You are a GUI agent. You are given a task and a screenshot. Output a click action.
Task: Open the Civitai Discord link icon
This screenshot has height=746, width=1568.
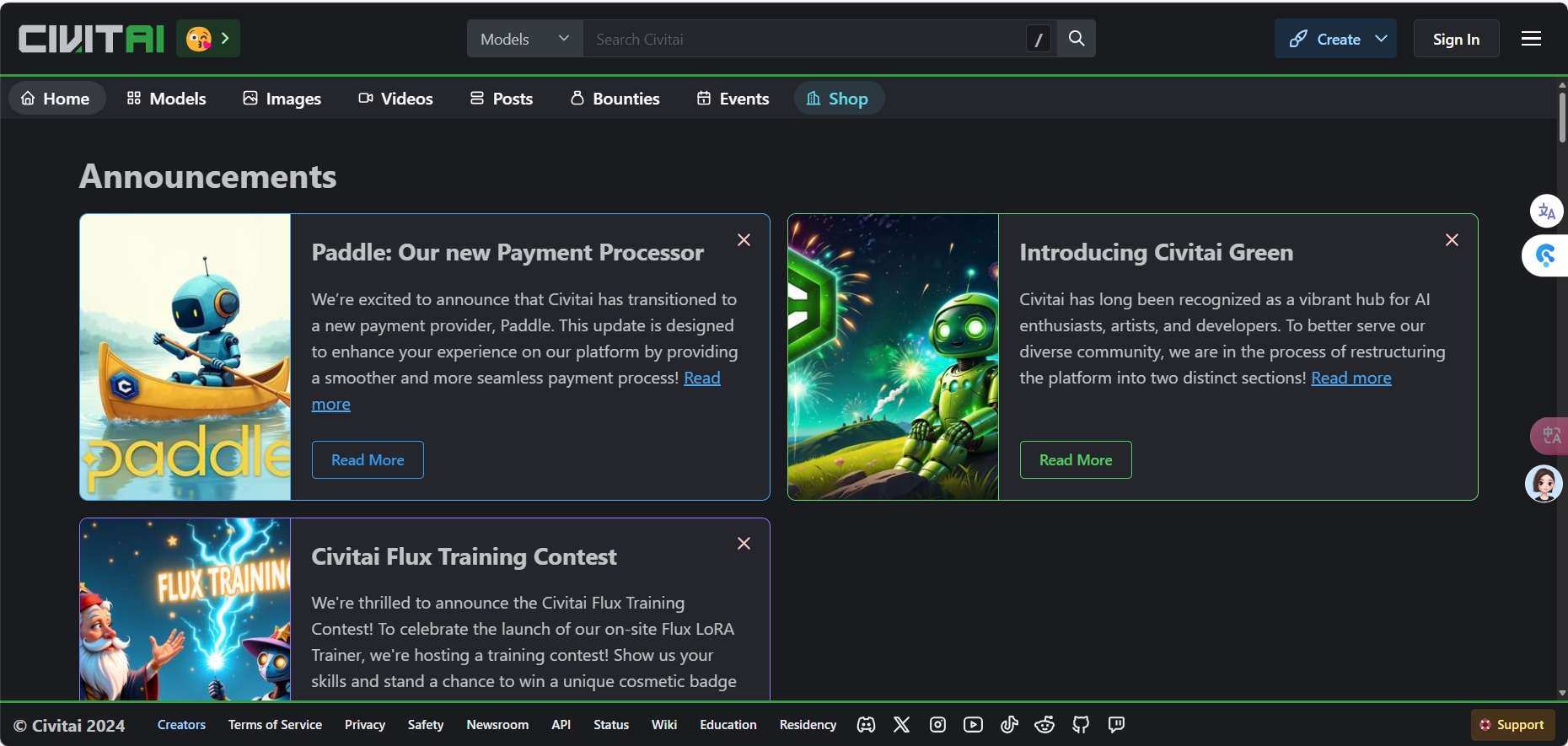[x=866, y=725]
